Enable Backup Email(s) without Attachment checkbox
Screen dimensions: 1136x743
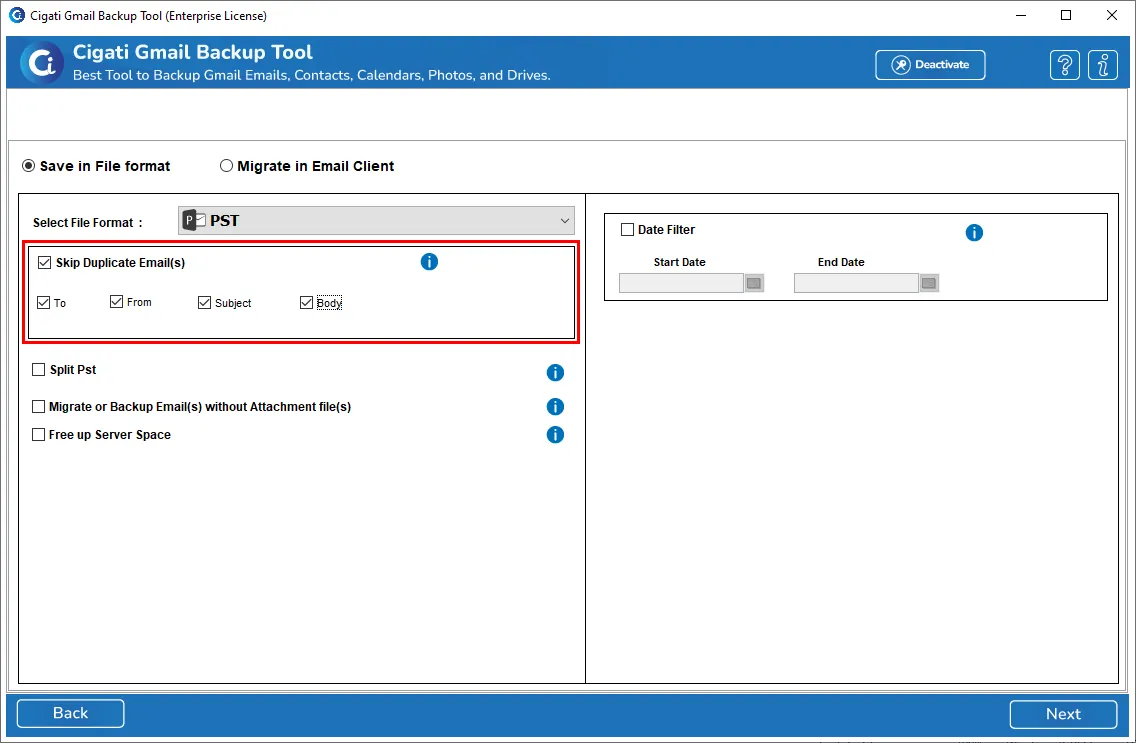click(x=38, y=406)
